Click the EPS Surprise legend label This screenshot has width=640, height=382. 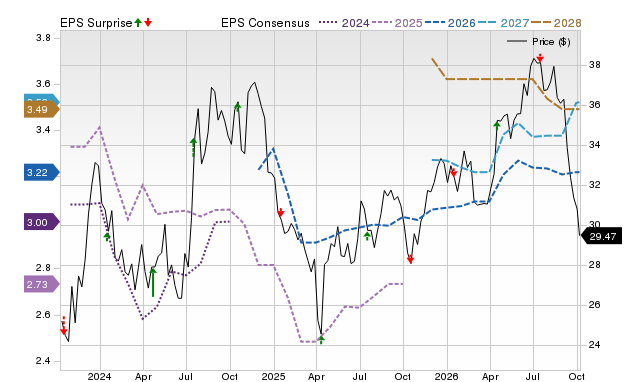pyautogui.click(x=96, y=23)
